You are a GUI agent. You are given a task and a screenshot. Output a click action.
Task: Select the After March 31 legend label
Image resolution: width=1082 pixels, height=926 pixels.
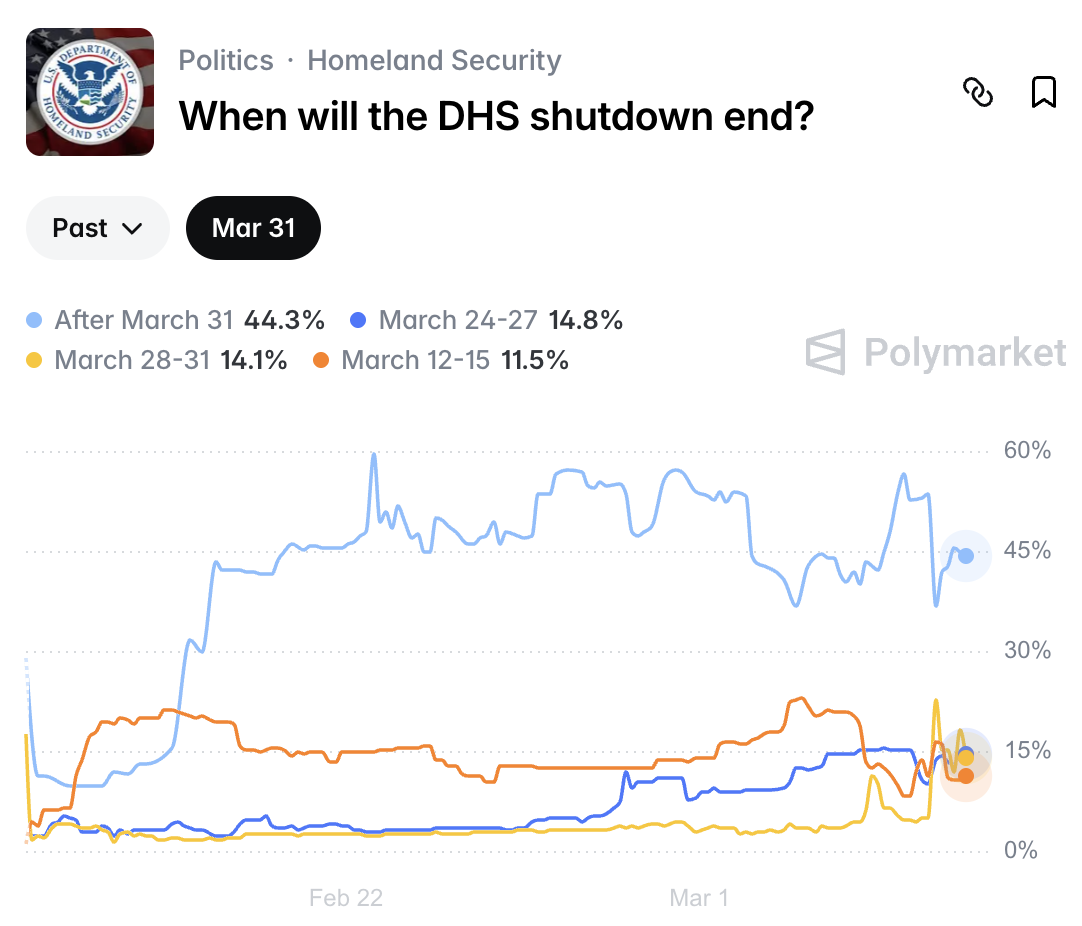[143, 321]
